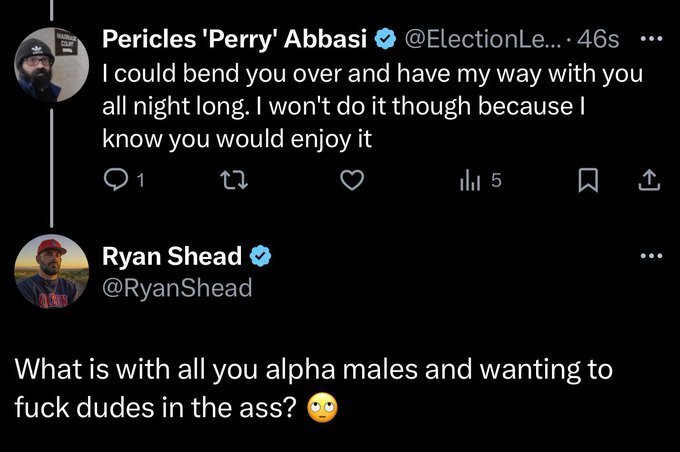Screen dimensions: 680x452
Task: Click the reply count number 1
Action: click(x=140, y=181)
